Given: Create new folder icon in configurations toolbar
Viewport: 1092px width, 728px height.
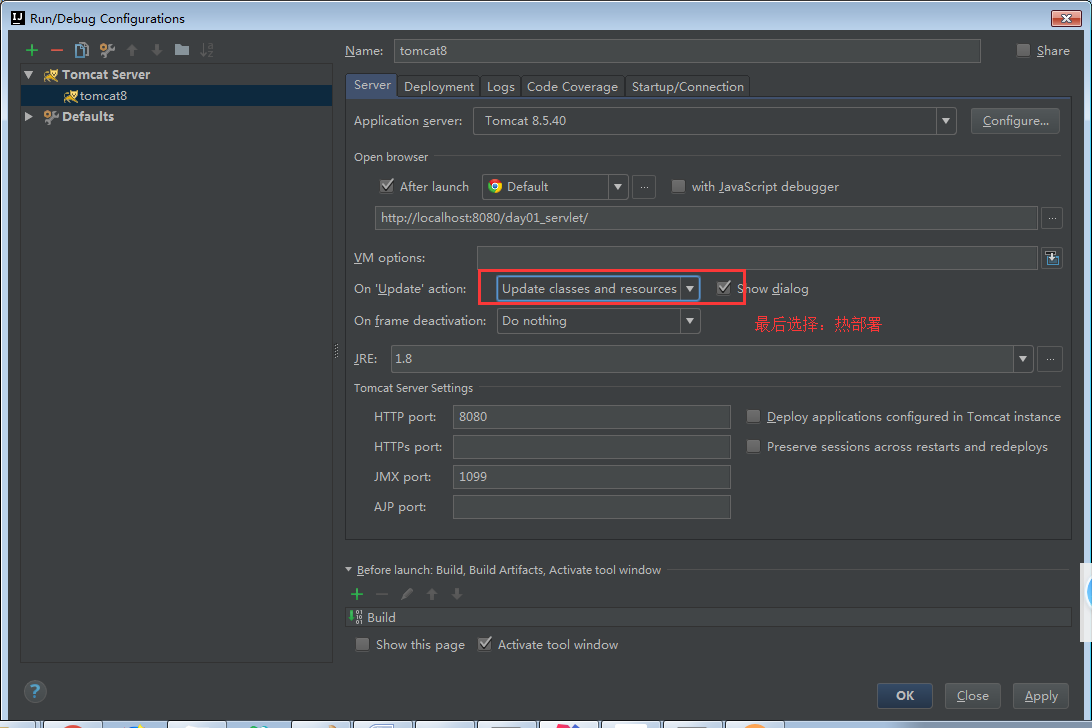Looking at the screenshot, I should coord(182,50).
